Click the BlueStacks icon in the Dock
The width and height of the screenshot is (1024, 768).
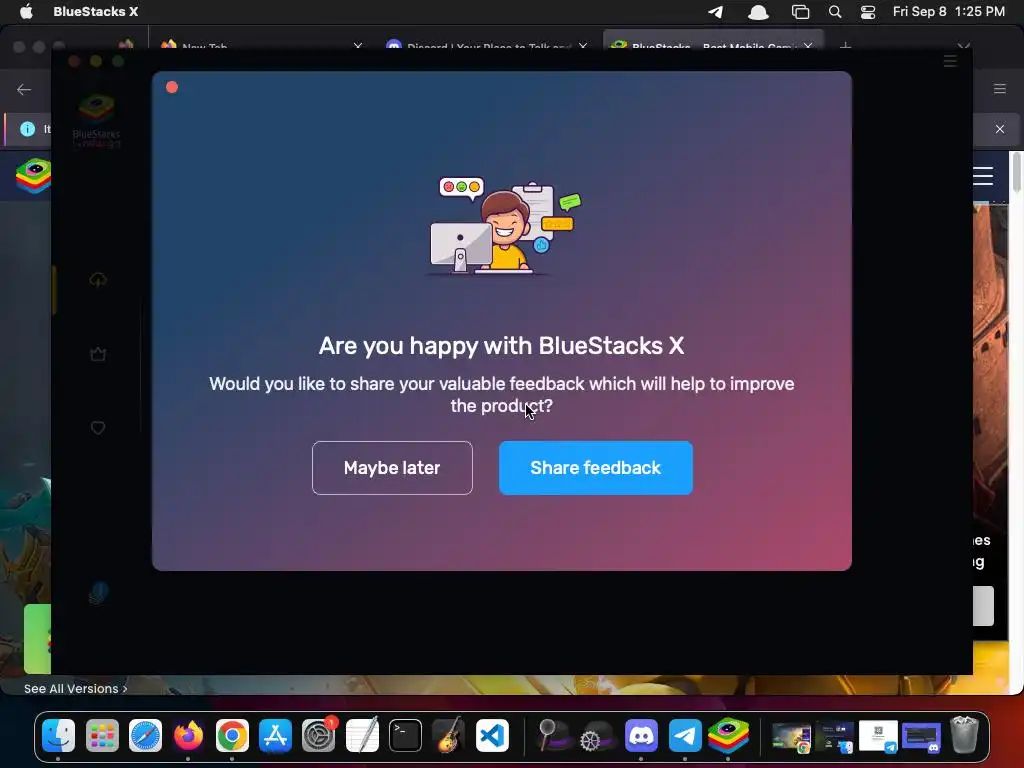tap(728, 736)
